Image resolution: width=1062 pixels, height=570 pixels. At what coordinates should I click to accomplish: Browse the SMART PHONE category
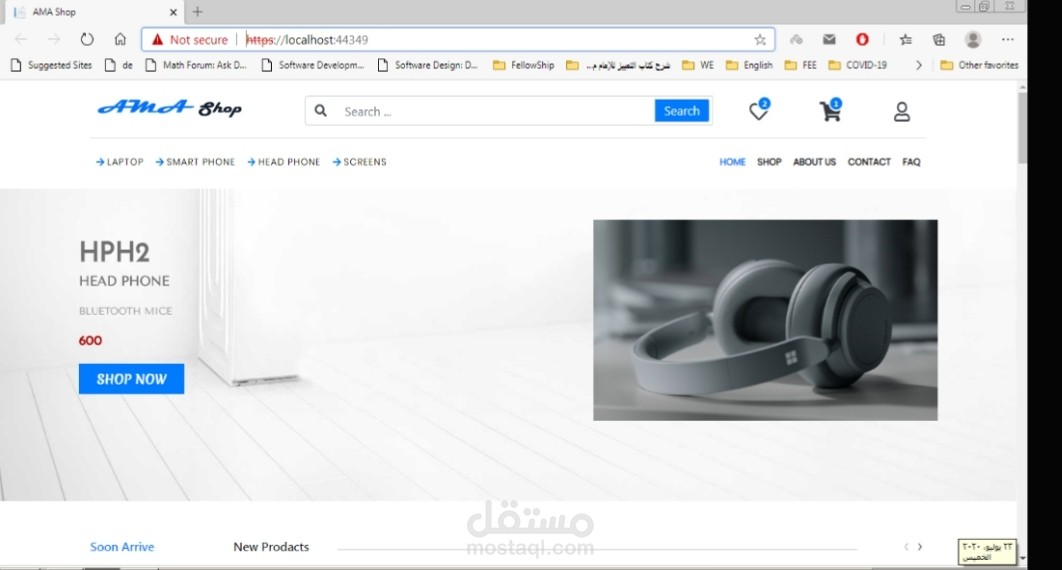[x=195, y=162]
